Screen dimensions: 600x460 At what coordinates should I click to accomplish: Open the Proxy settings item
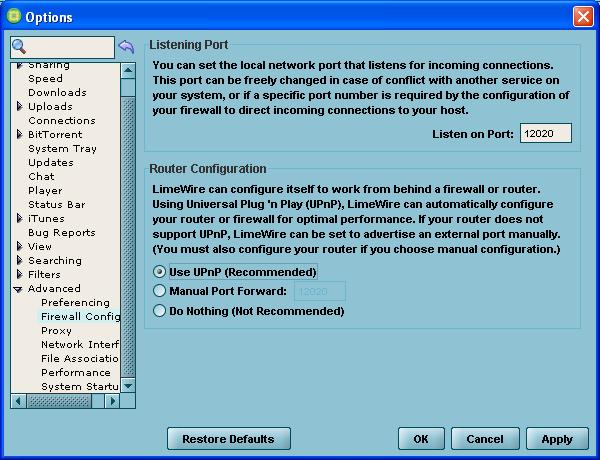[56, 330]
